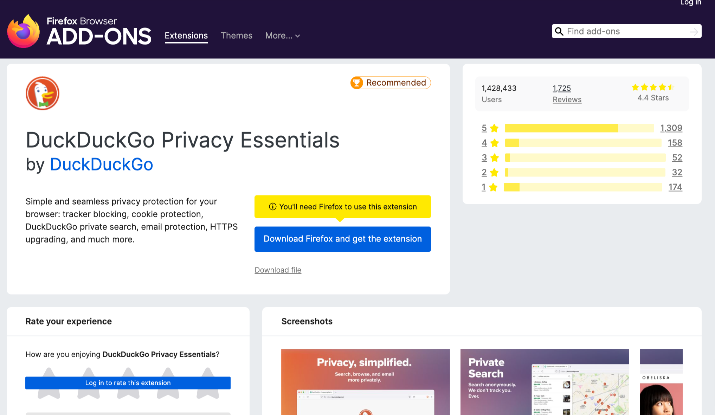Click the 2-star rating bar
This screenshot has height=415, width=715.
click(x=585, y=173)
